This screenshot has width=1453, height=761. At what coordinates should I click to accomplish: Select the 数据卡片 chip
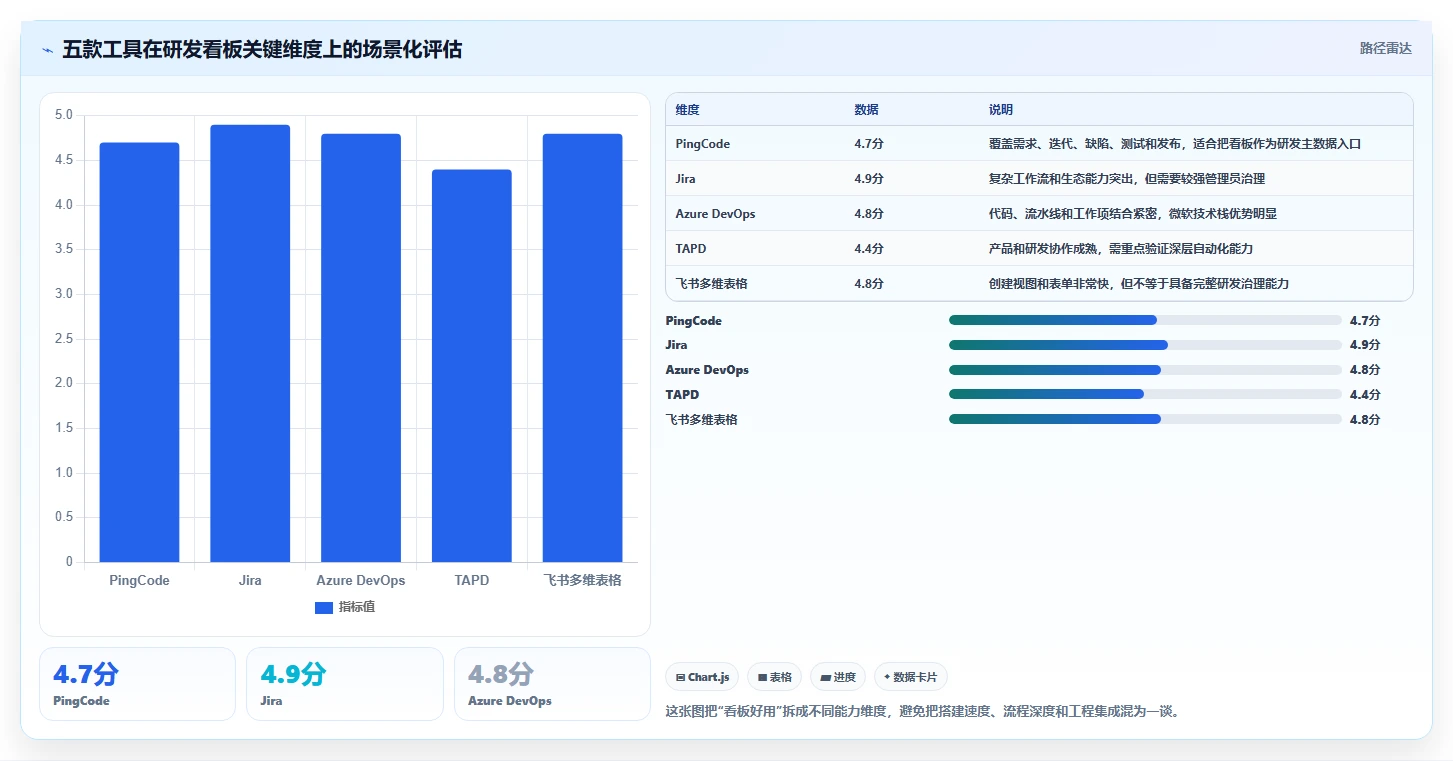click(x=910, y=677)
